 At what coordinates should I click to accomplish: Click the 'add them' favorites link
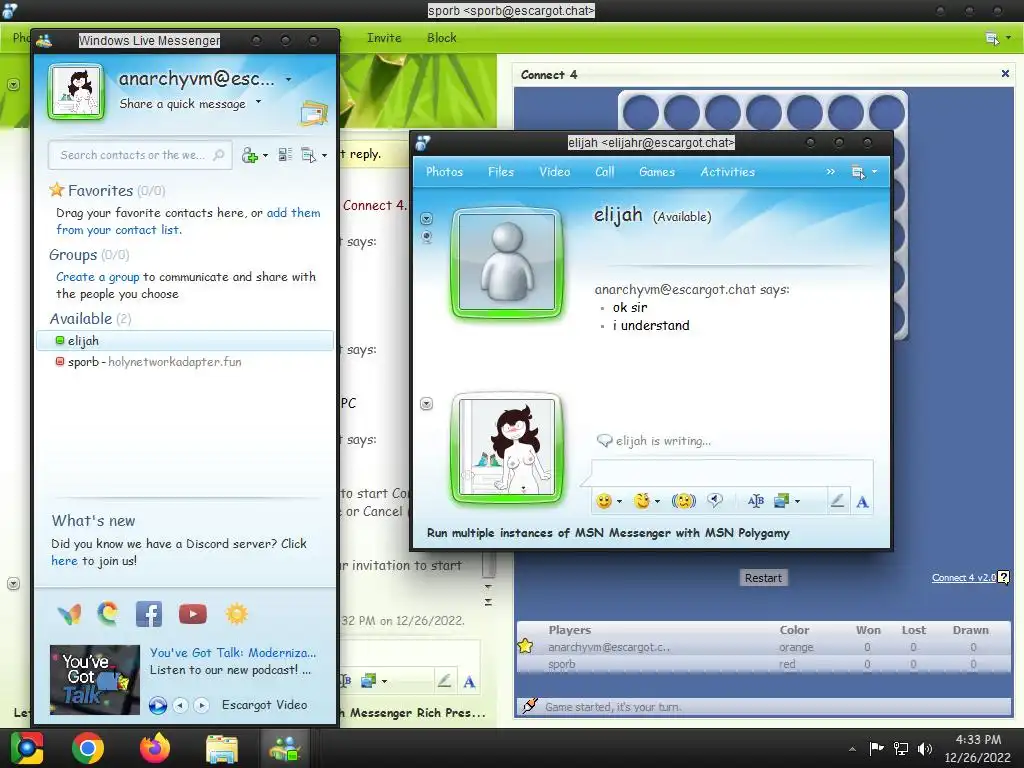[293, 213]
